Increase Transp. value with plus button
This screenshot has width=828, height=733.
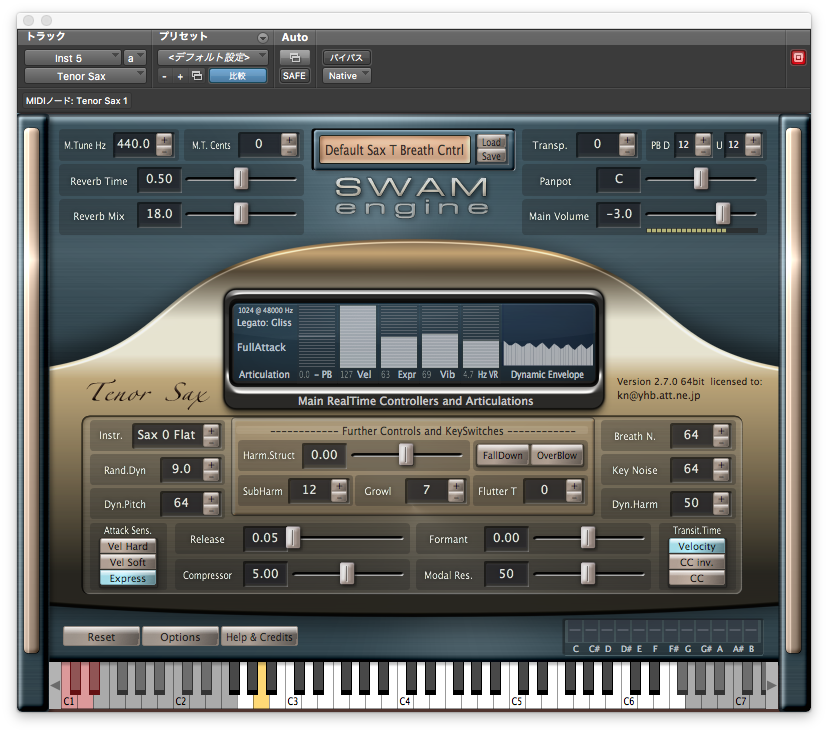click(627, 140)
